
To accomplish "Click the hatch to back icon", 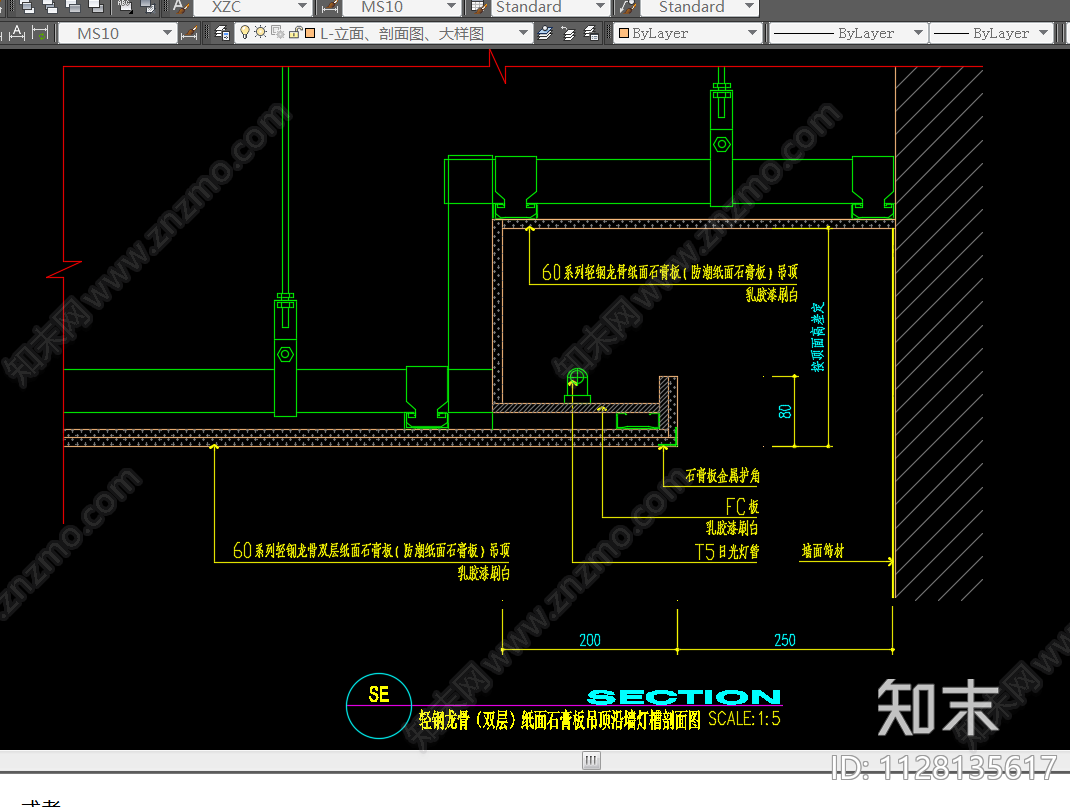I will 147,7.
